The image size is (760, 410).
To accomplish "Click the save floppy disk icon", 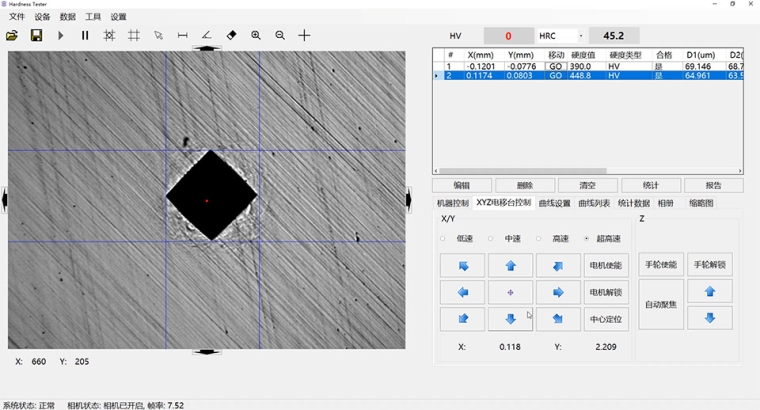I will [x=36, y=35].
